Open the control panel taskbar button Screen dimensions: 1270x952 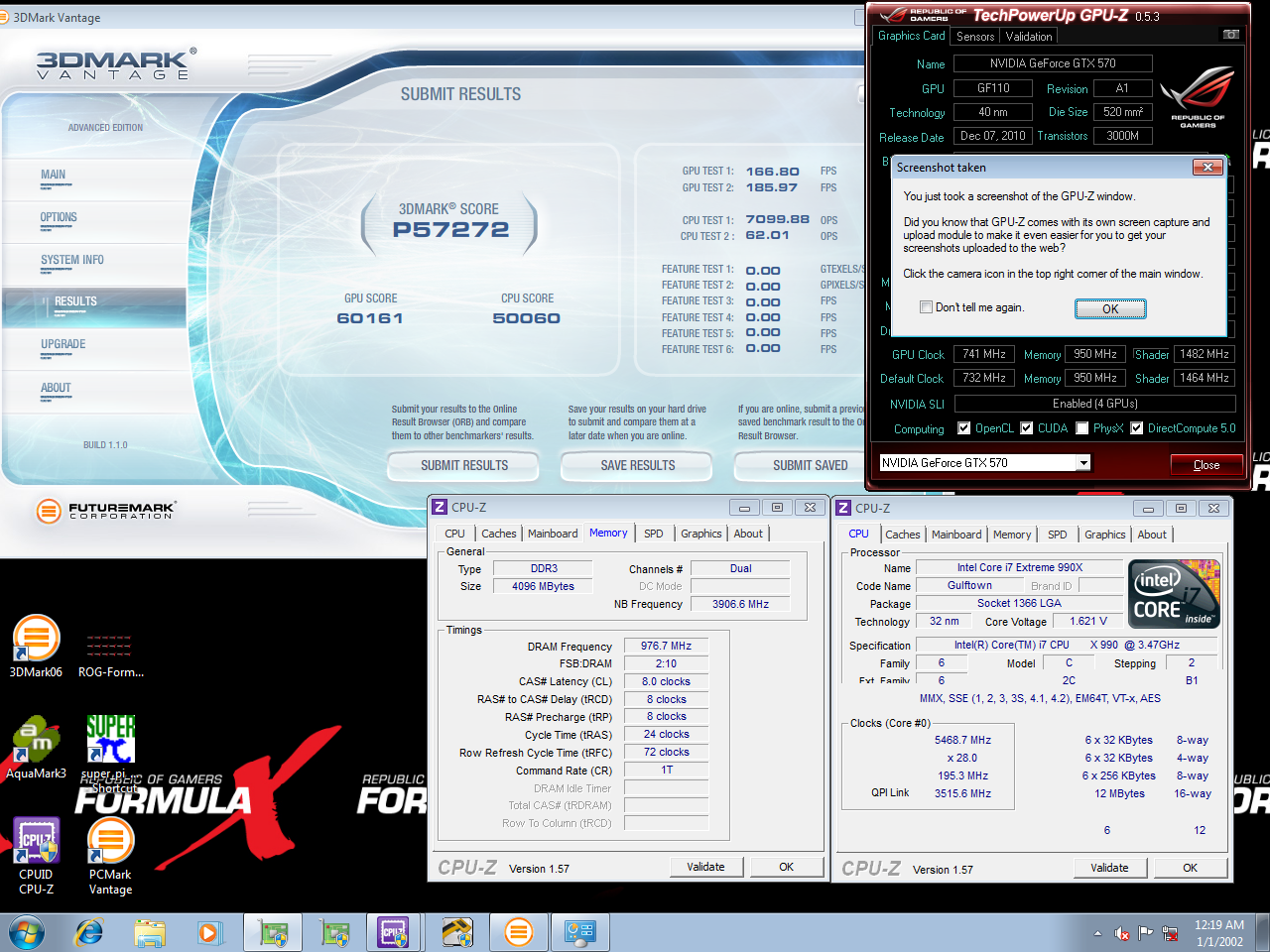579,933
